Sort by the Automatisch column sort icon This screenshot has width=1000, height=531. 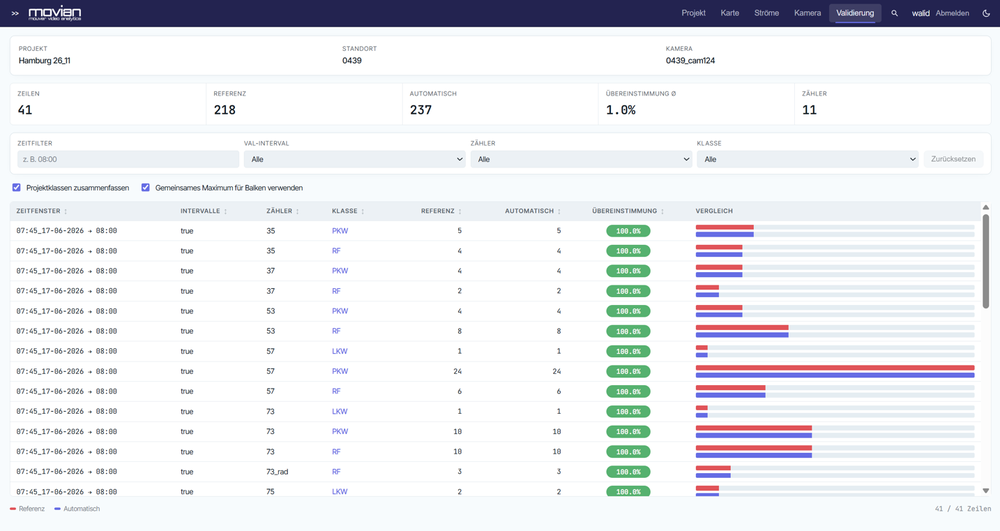pyautogui.click(x=559, y=212)
